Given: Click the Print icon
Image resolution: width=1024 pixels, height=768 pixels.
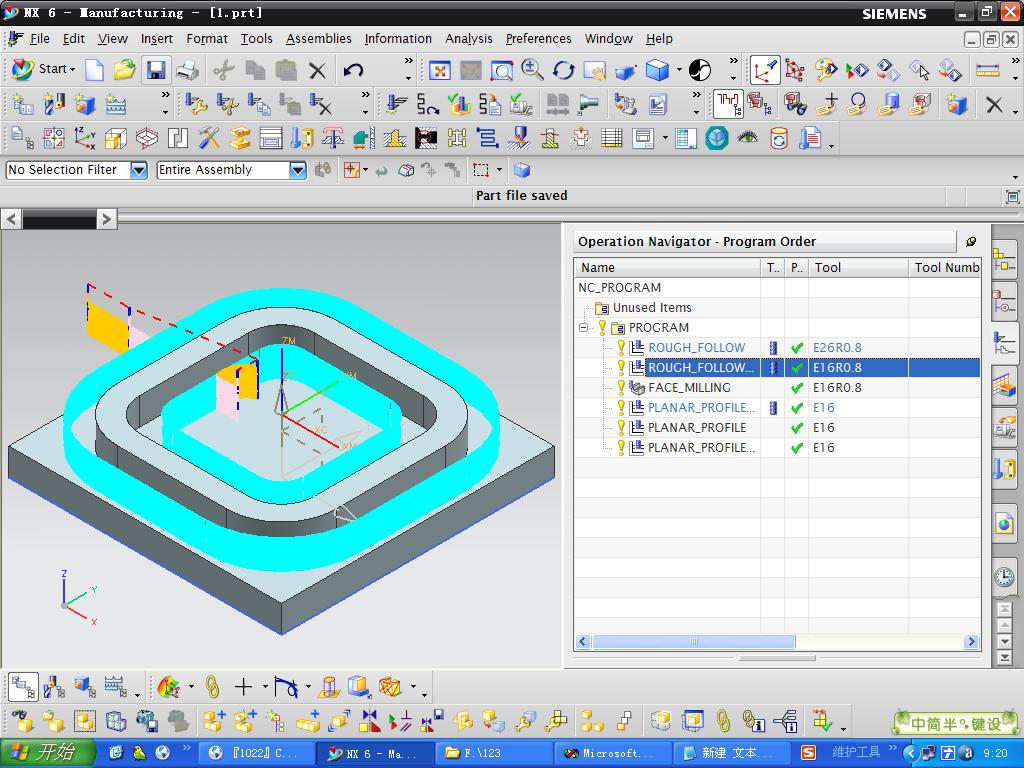Looking at the screenshot, I should tap(187, 70).
